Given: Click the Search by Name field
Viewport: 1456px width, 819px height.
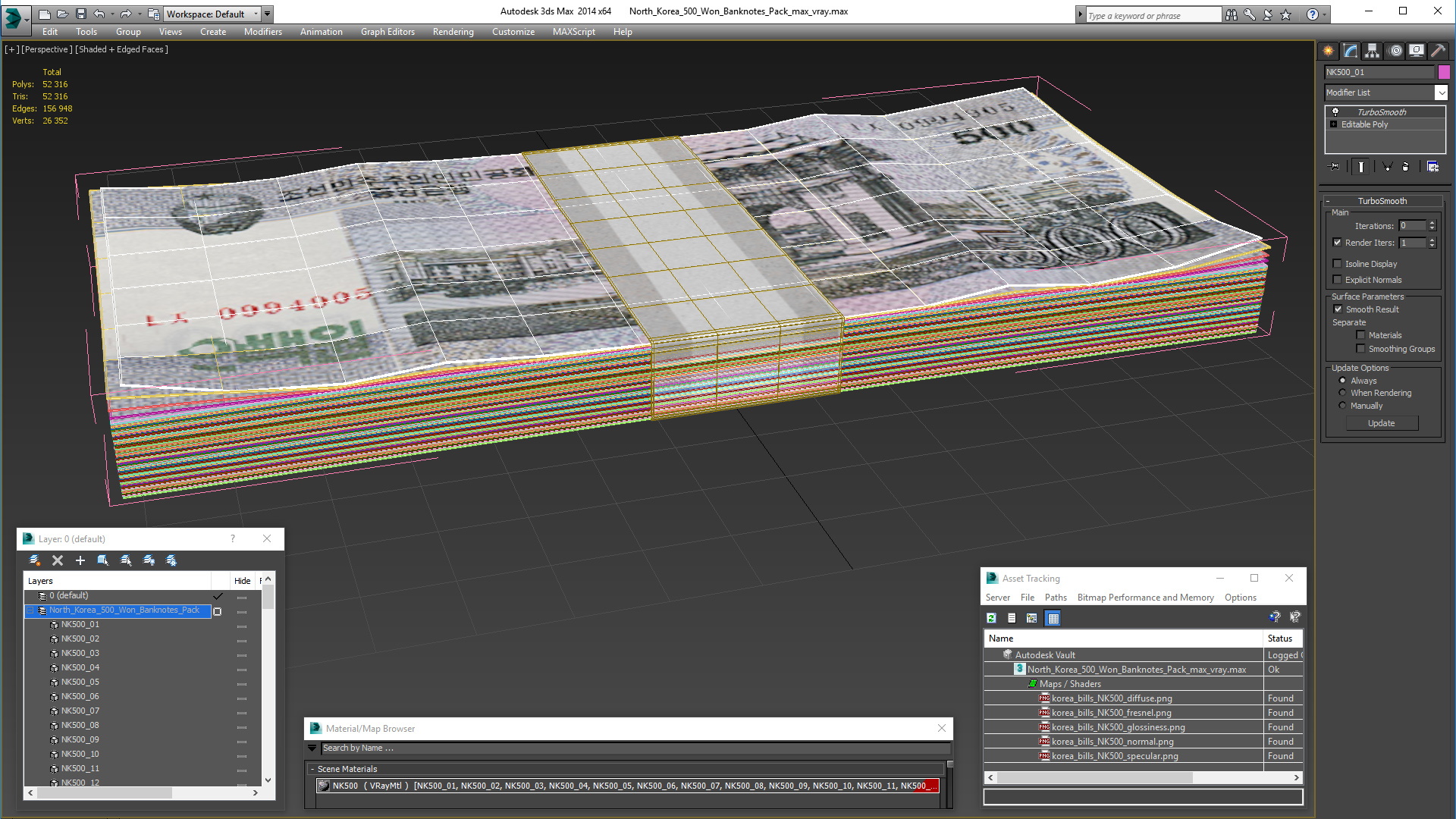Looking at the screenshot, I should click(x=634, y=748).
